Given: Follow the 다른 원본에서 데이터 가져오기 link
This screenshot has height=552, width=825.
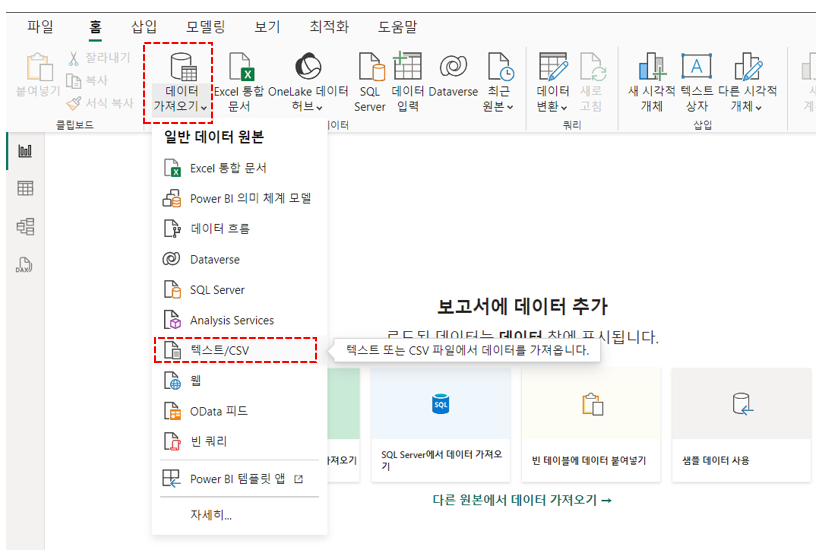Looking at the screenshot, I should (522, 500).
